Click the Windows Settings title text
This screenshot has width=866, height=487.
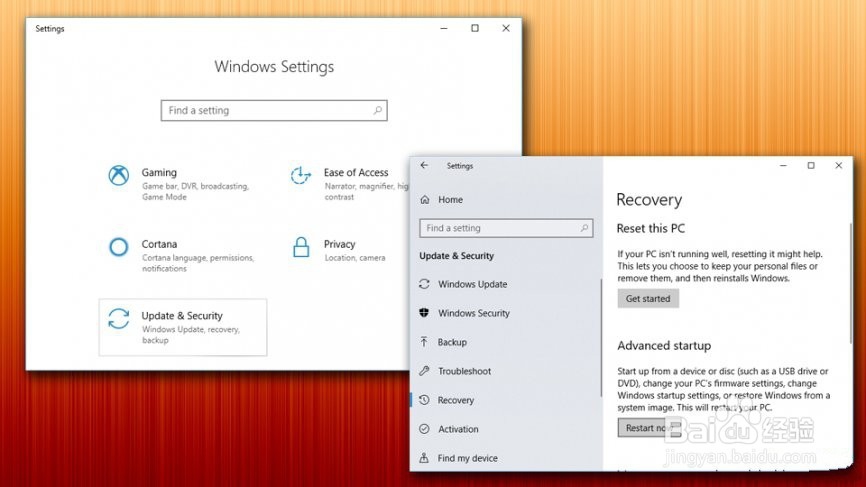coord(274,67)
